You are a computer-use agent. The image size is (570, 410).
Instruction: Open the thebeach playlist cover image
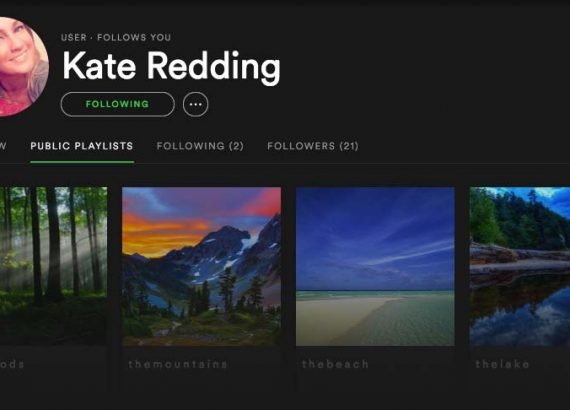375,266
